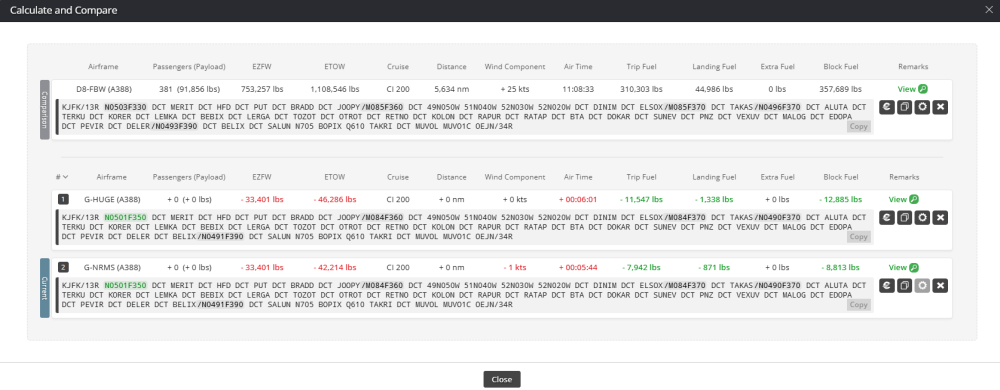The width and height of the screenshot is (1000, 390).
Task: Click the green N0501F350 in G-NRMS route
Action: (x=126, y=285)
